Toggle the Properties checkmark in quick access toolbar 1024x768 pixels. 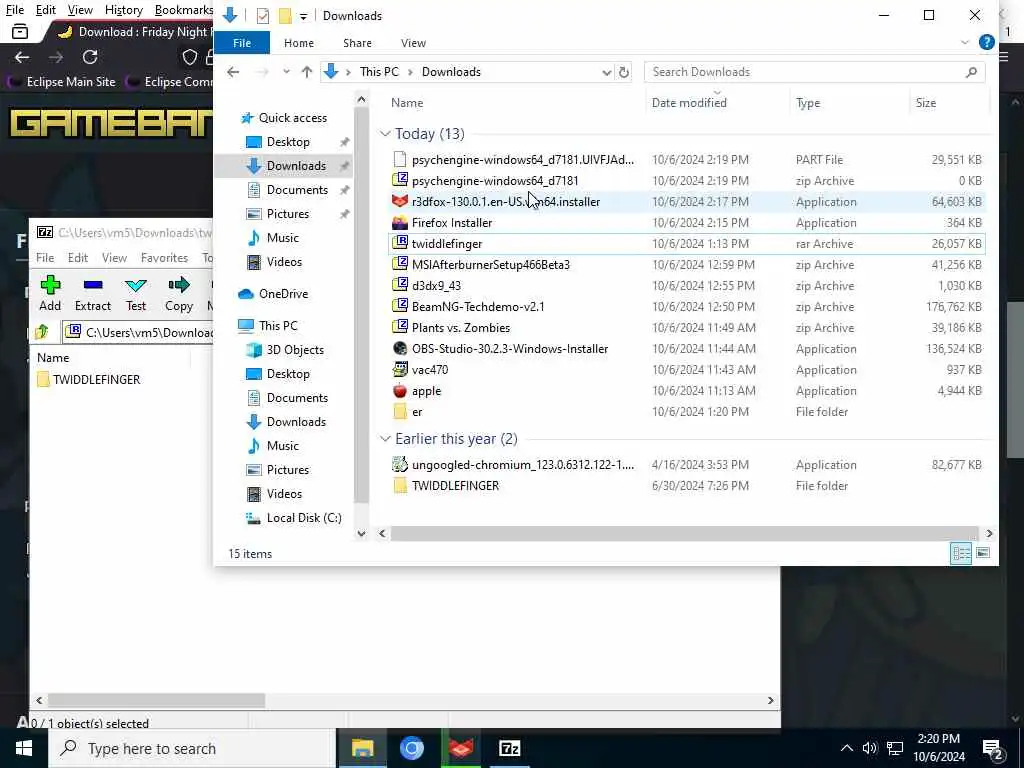click(x=263, y=16)
